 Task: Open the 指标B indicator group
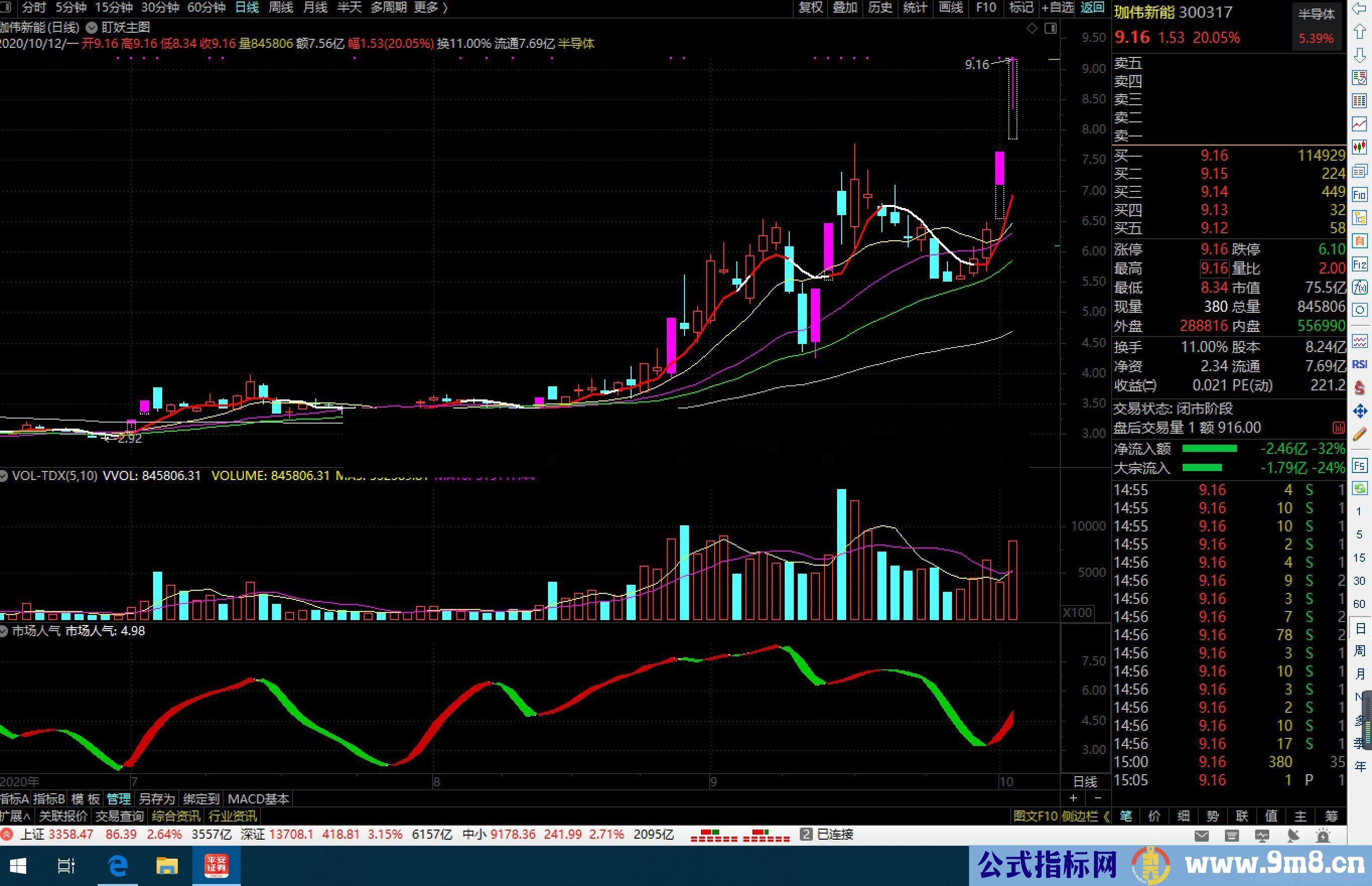pos(49,798)
